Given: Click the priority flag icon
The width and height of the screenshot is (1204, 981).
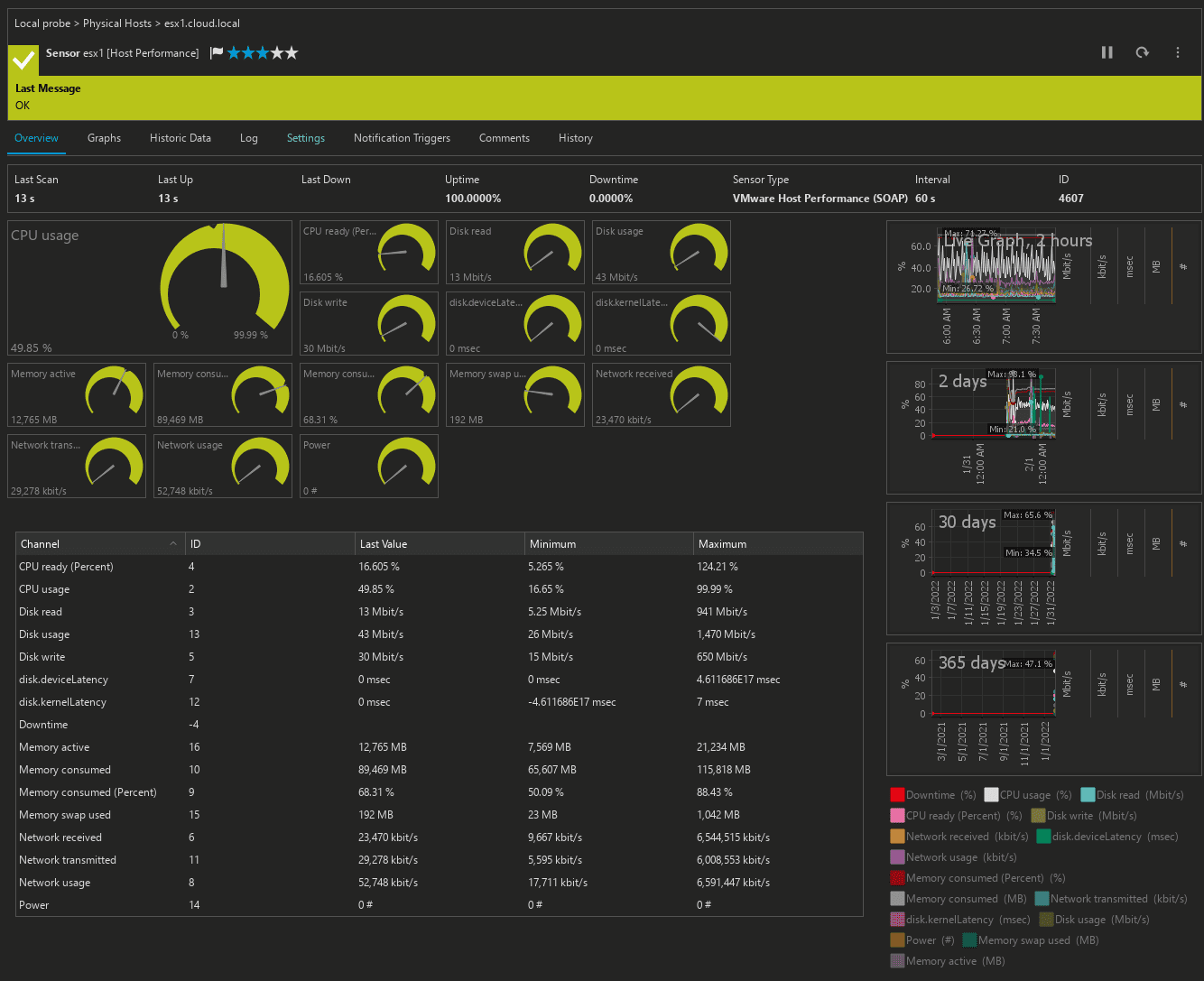Looking at the screenshot, I should (217, 53).
